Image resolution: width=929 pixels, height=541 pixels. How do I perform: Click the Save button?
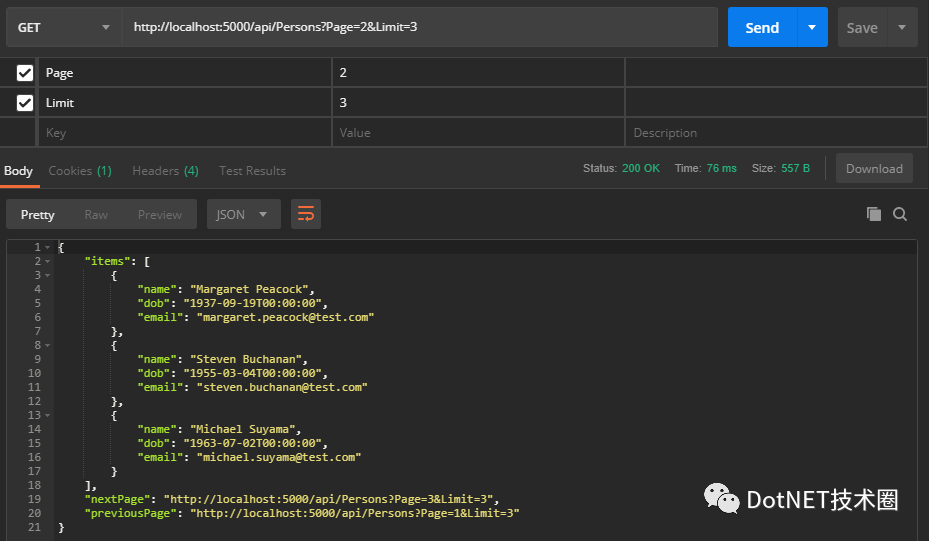coord(862,27)
